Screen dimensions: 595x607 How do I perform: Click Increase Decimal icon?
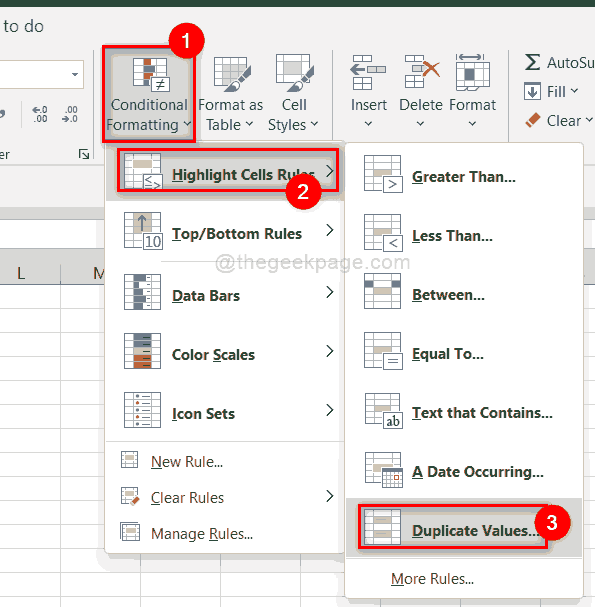pos(40,114)
